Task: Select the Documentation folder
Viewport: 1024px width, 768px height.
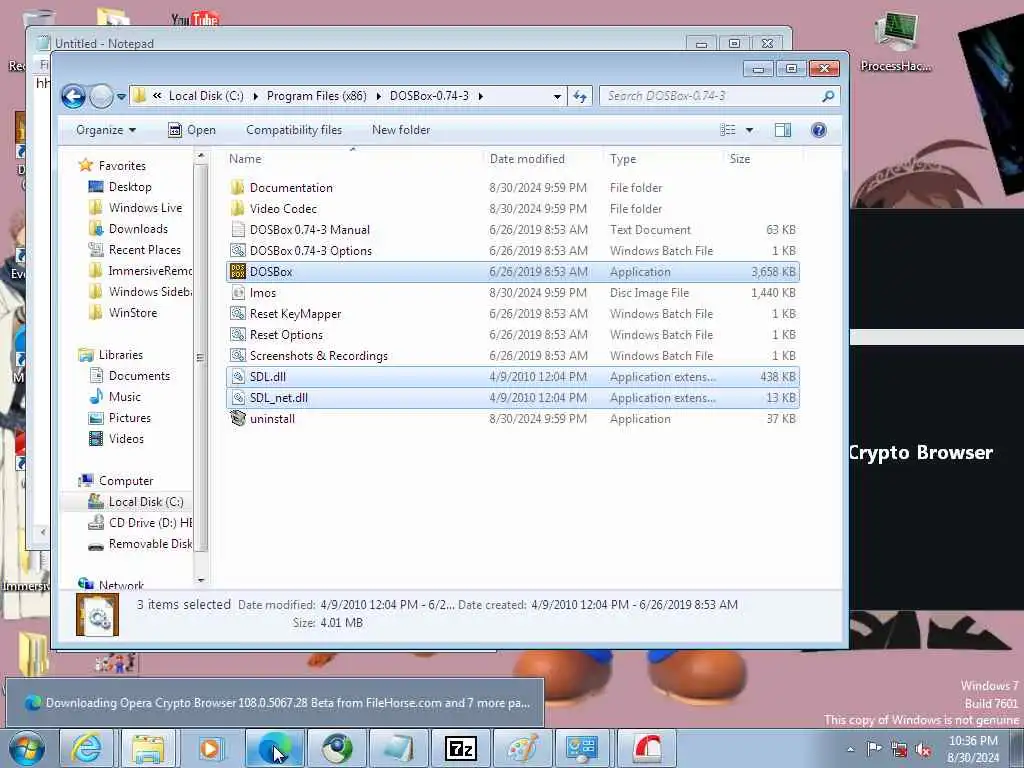Action: pos(513,188)
